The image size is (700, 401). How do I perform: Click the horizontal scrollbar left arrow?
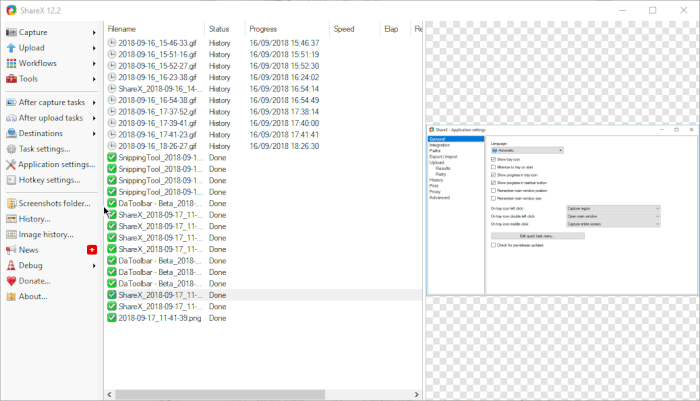point(110,394)
